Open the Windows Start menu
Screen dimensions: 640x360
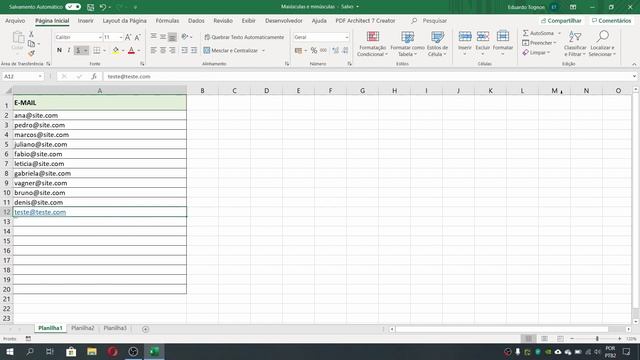(10, 351)
